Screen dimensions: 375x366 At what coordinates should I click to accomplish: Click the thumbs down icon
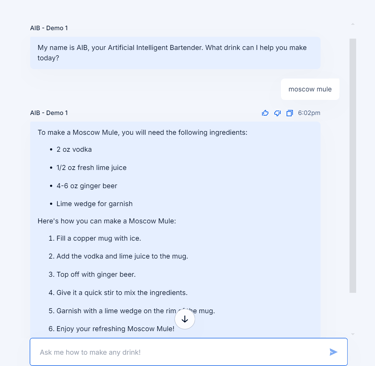tap(277, 113)
